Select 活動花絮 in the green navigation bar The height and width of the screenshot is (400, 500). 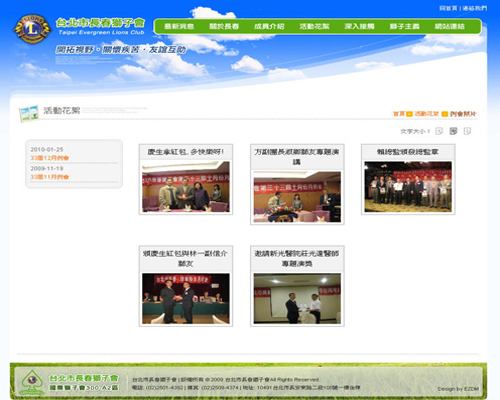(314, 26)
